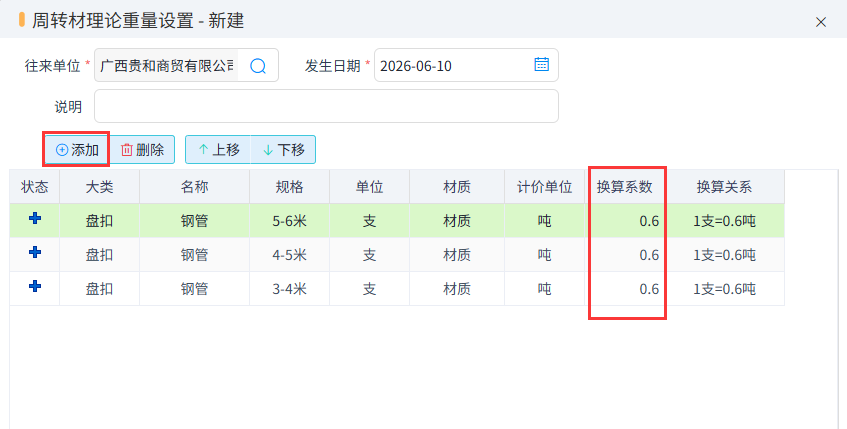This screenshot has height=429, width=847.
Task: Click 钢管 in the 4-5米 row
Action: (x=194, y=255)
